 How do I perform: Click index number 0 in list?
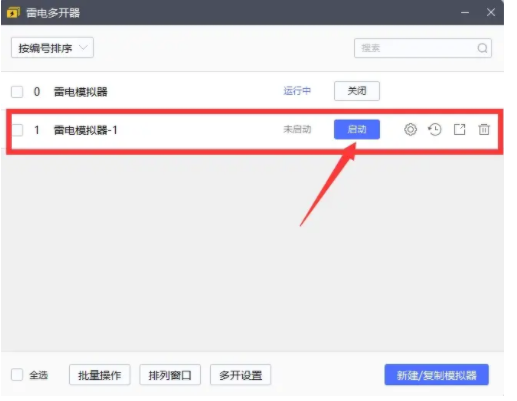point(37,92)
